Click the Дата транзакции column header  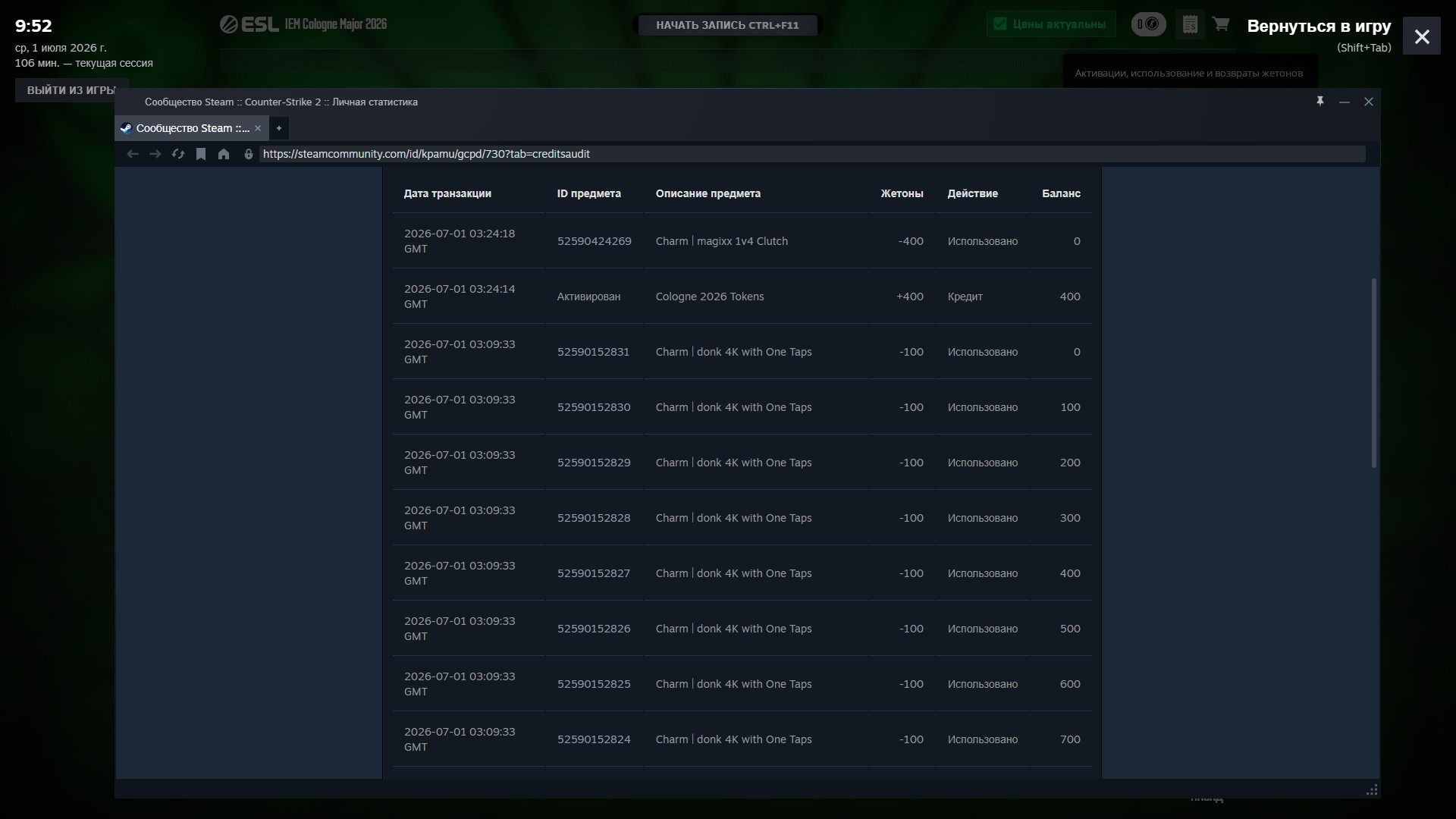447,193
